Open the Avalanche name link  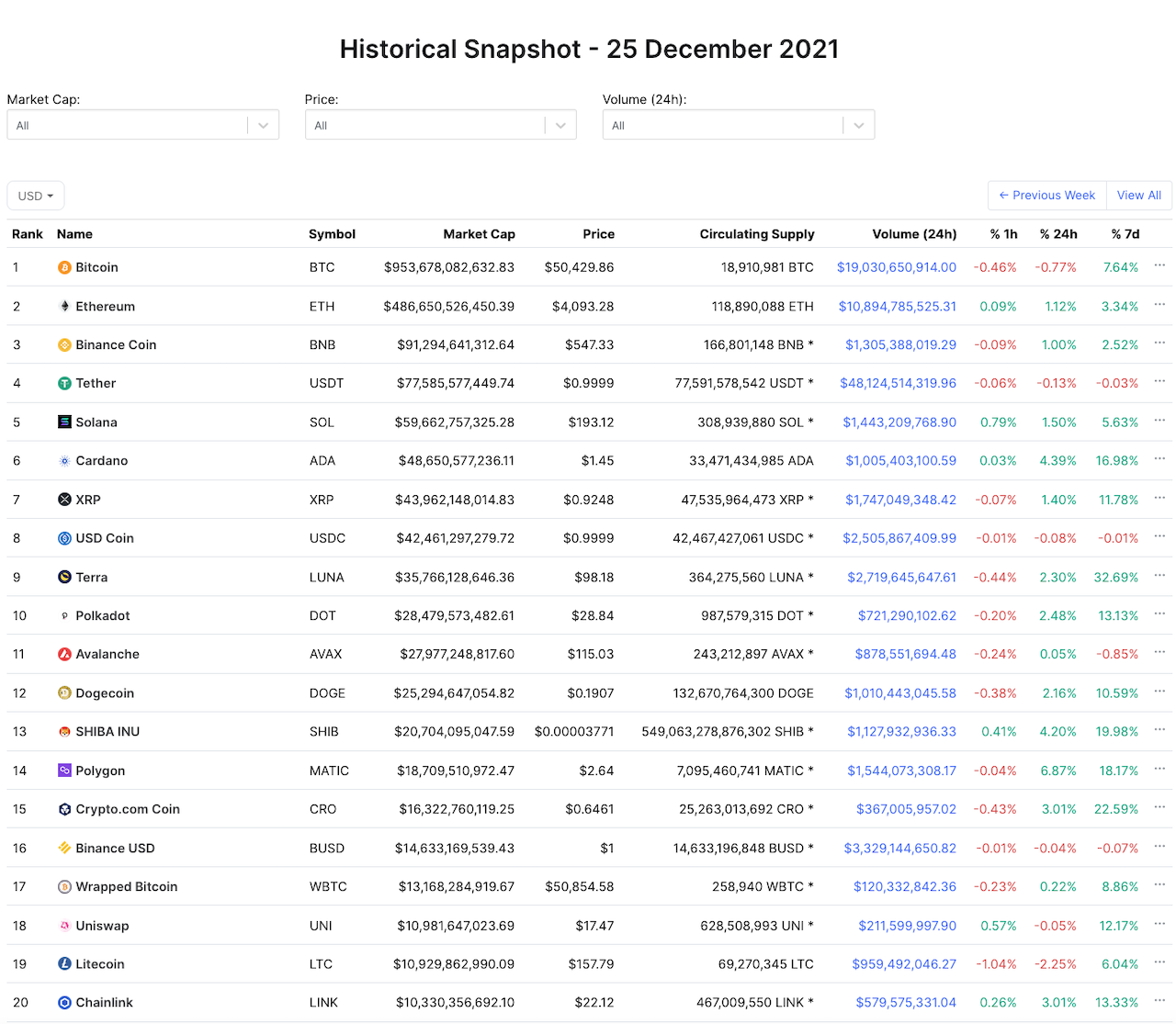click(x=107, y=654)
